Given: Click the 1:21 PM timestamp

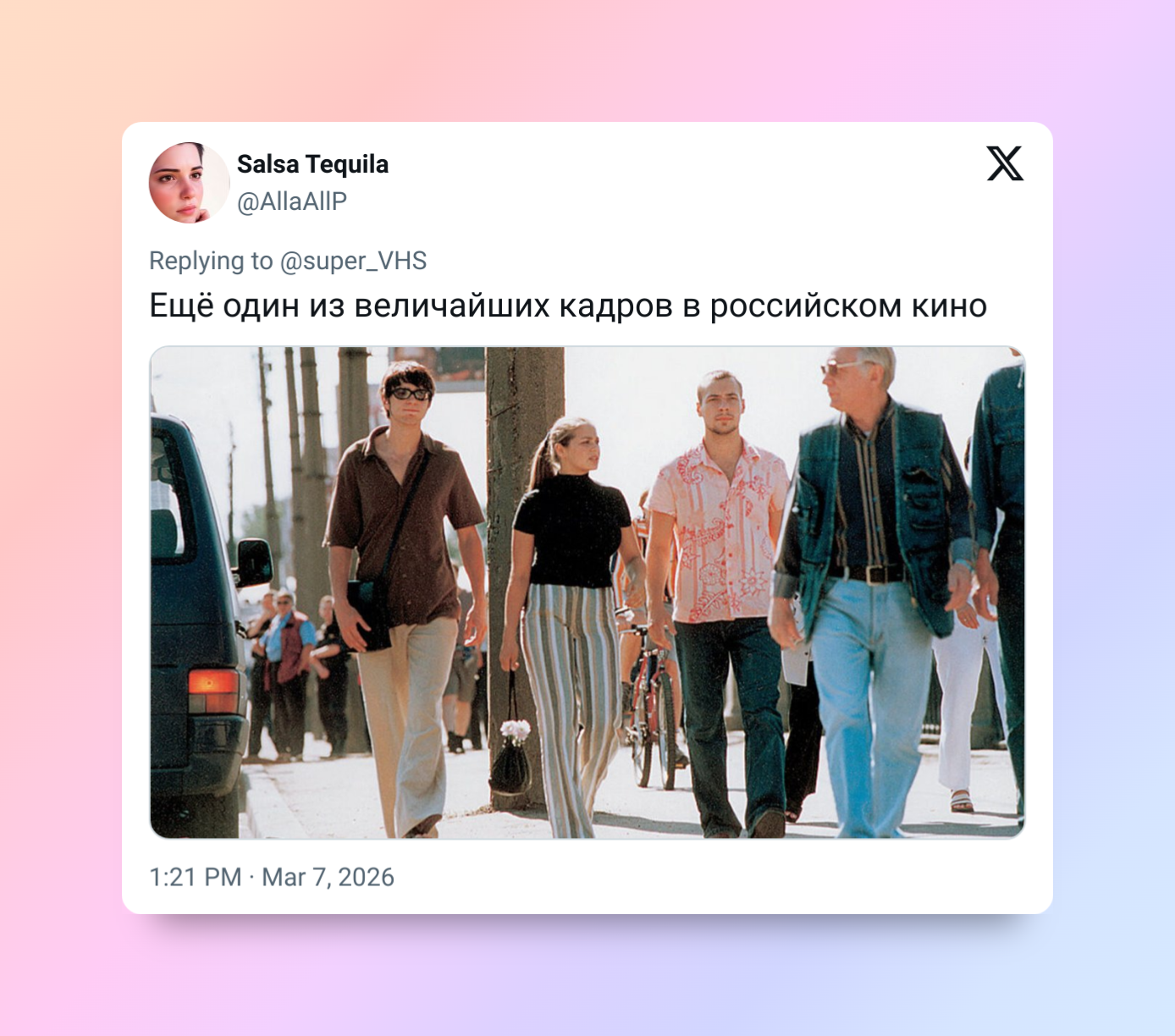Looking at the screenshot, I should pos(196,877).
